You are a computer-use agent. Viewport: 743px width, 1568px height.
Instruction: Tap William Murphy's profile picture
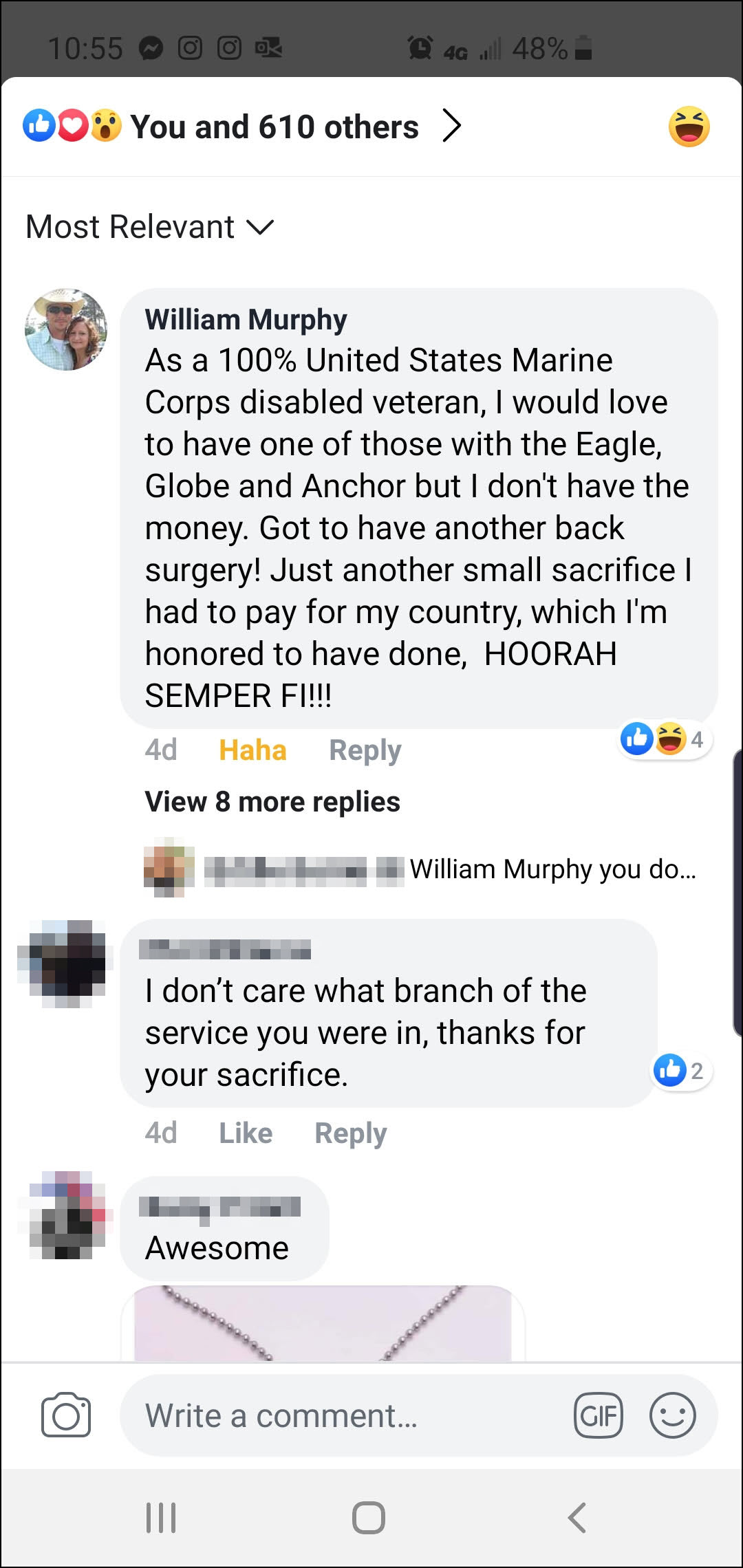point(66,329)
